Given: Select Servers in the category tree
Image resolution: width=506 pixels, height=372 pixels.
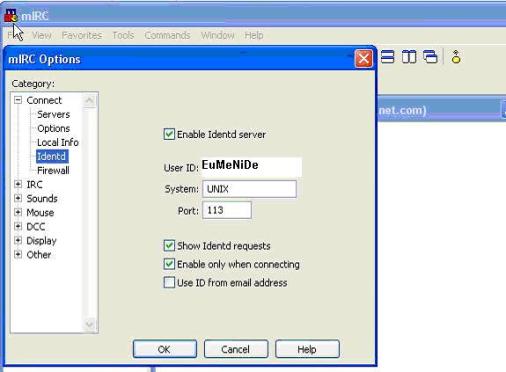Looking at the screenshot, I should [x=53, y=114].
